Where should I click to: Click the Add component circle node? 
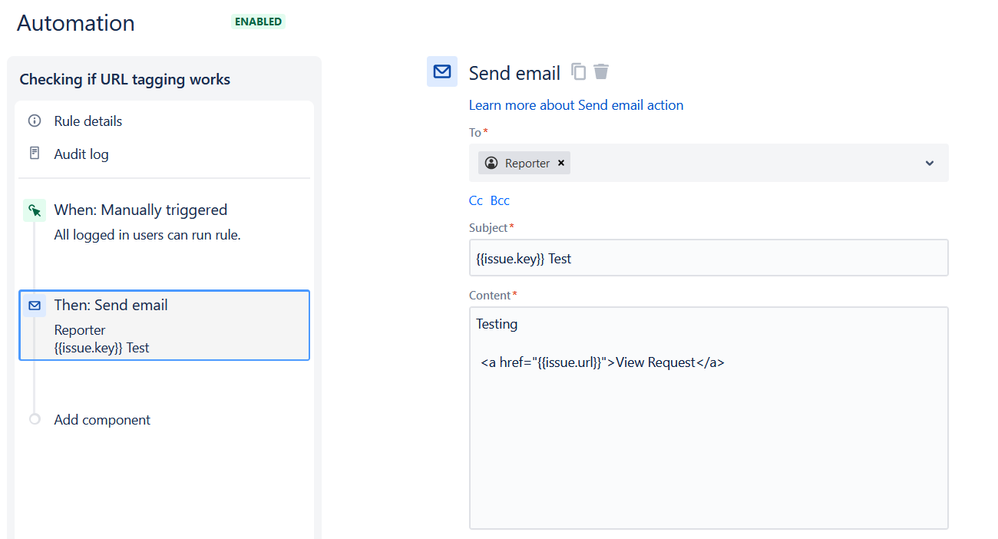(34, 419)
